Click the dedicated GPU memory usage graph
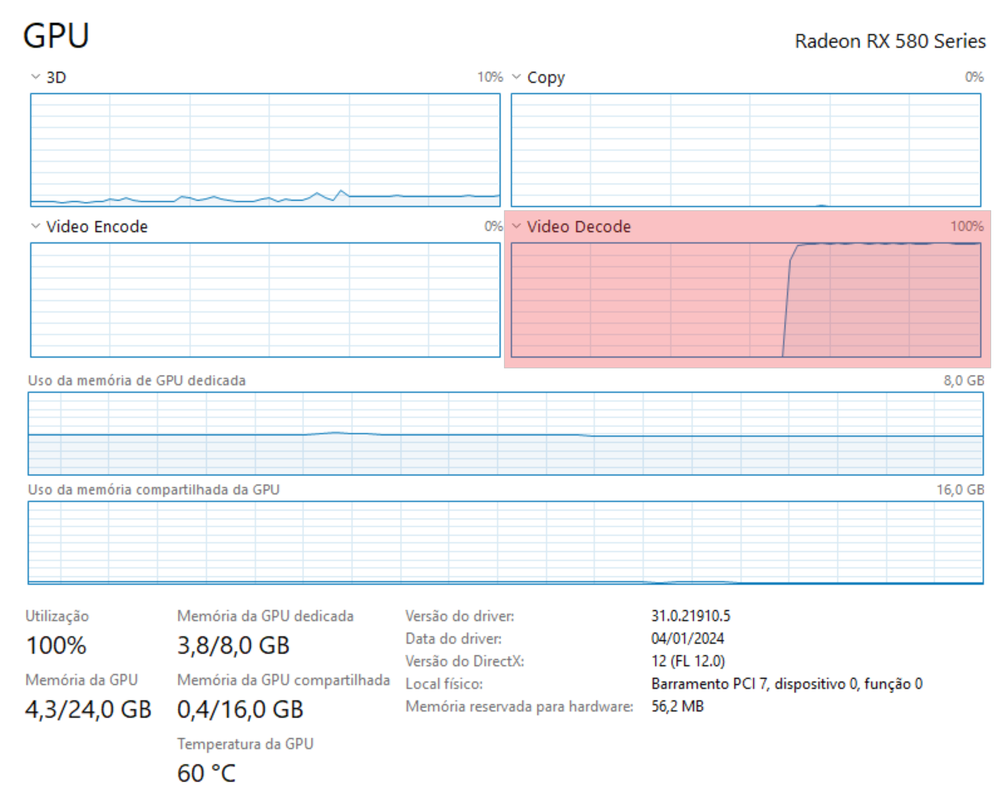The width and height of the screenshot is (999, 802). pyautogui.click(x=506, y=433)
